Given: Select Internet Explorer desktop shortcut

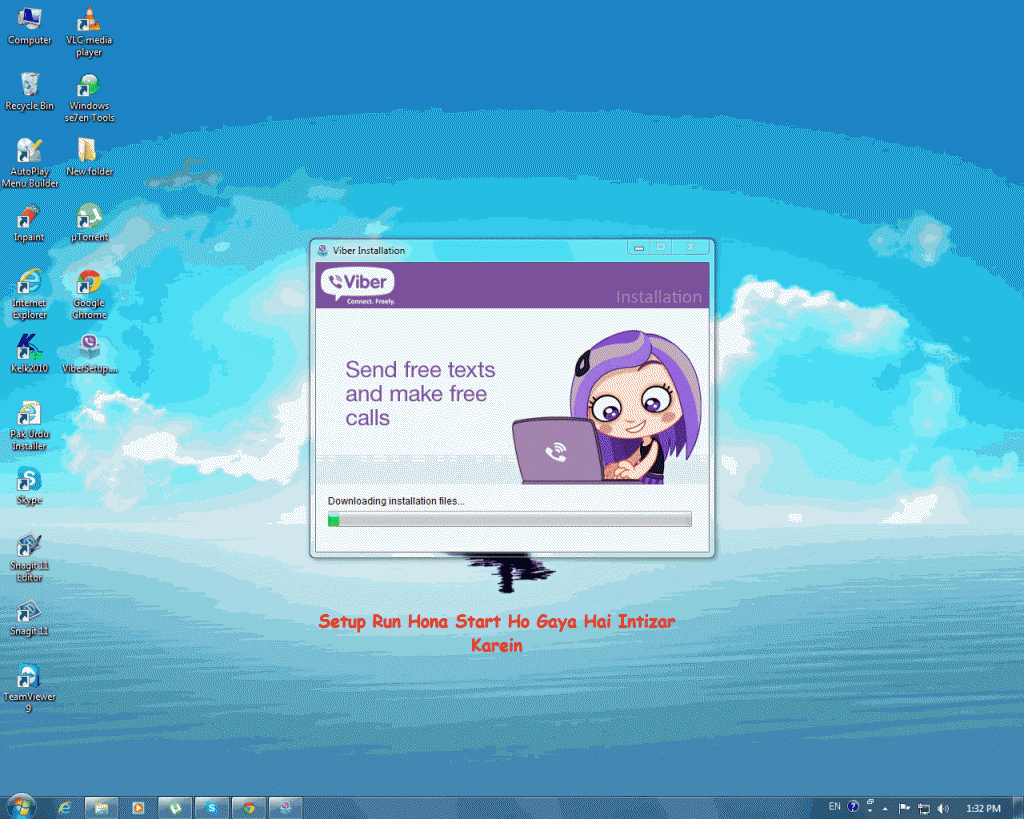Looking at the screenshot, I should (x=29, y=295).
